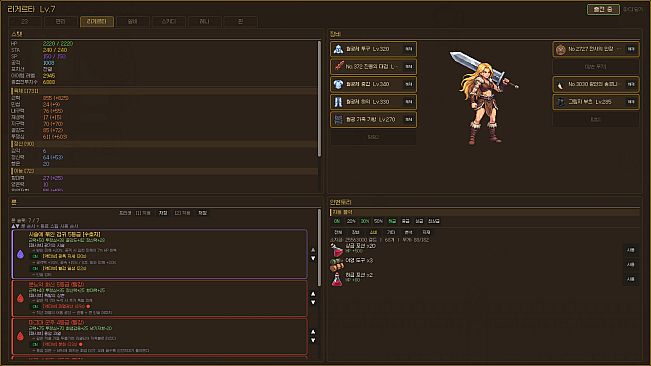Move the first red rune up
This screenshot has width=651, height=366.
click(313, 294)
